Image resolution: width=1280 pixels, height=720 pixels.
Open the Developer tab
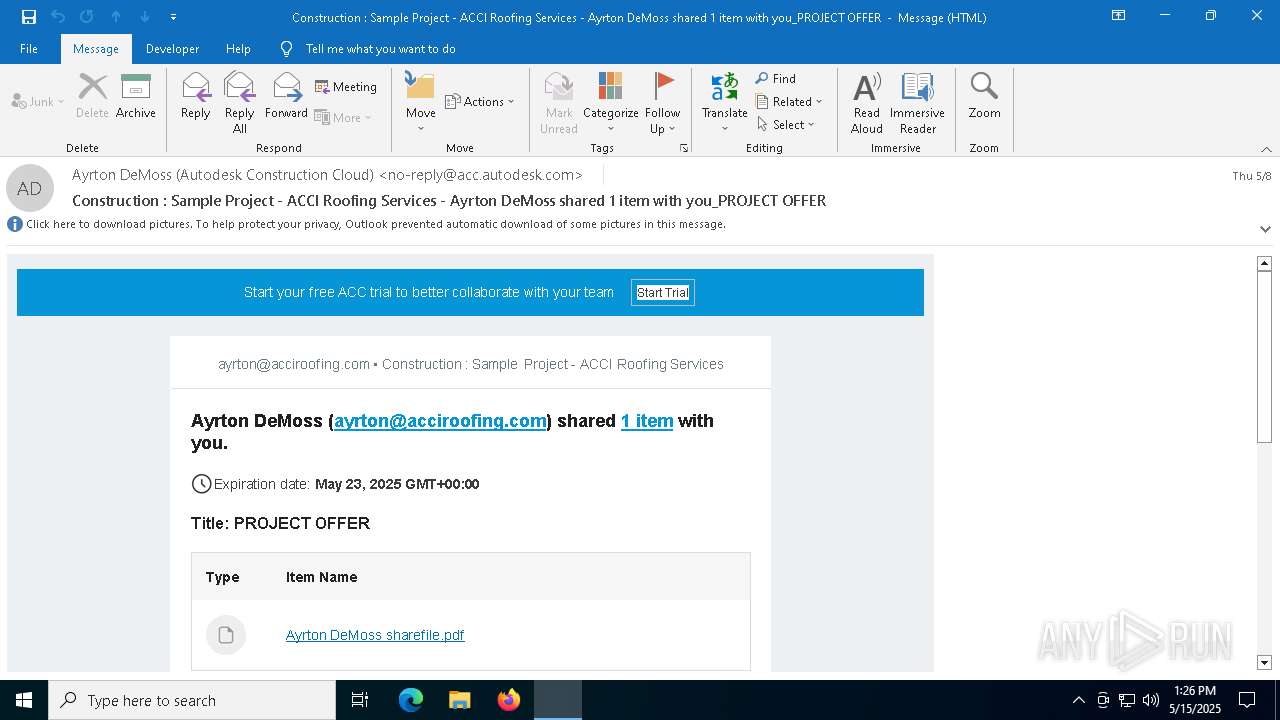point(172,49)
